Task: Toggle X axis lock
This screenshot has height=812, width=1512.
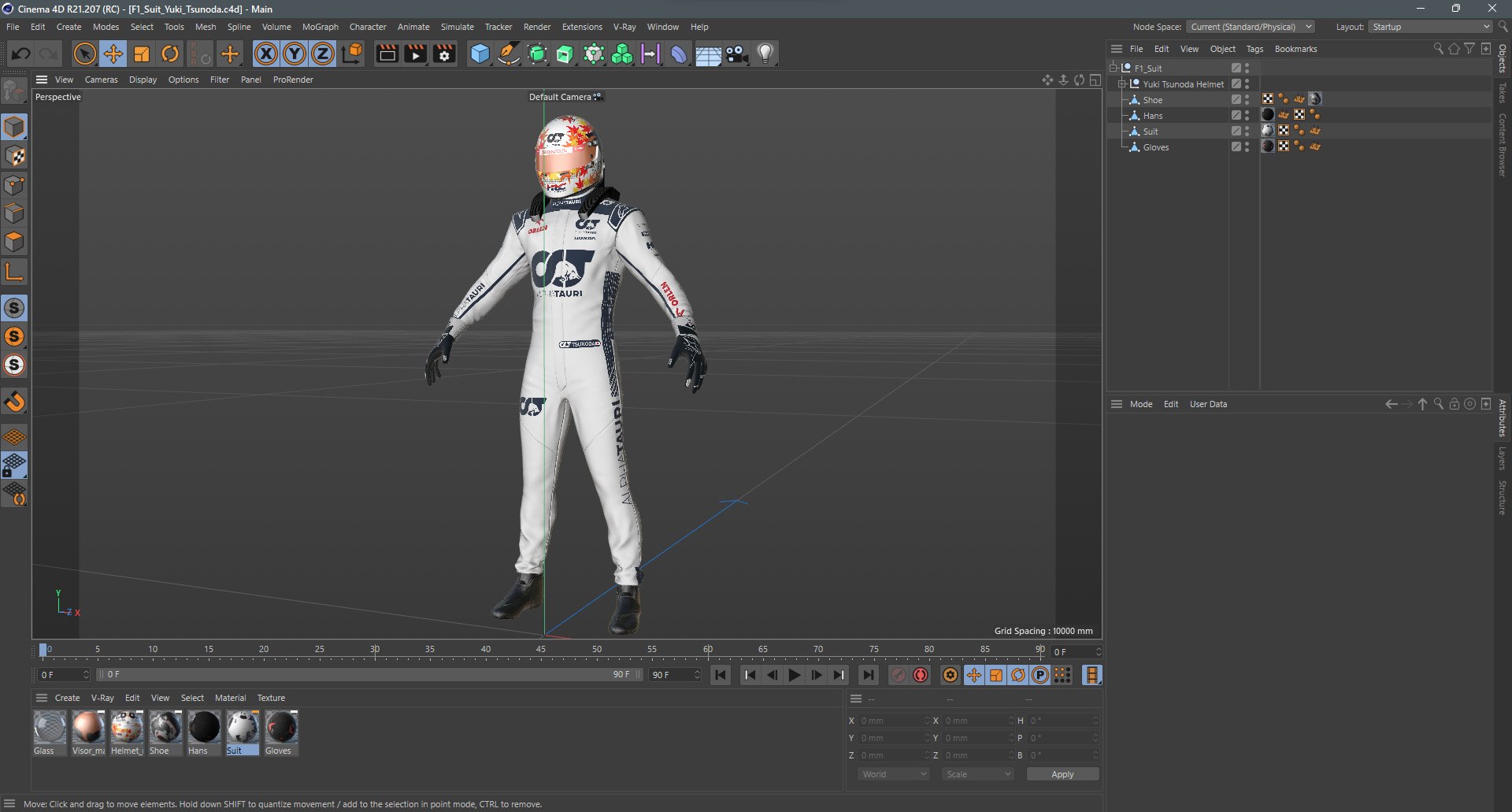Action: [x=266, y=54]
